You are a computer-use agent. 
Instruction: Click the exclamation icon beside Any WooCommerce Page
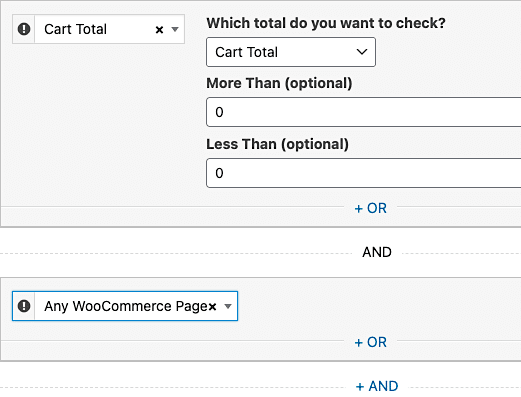point(24,306)
